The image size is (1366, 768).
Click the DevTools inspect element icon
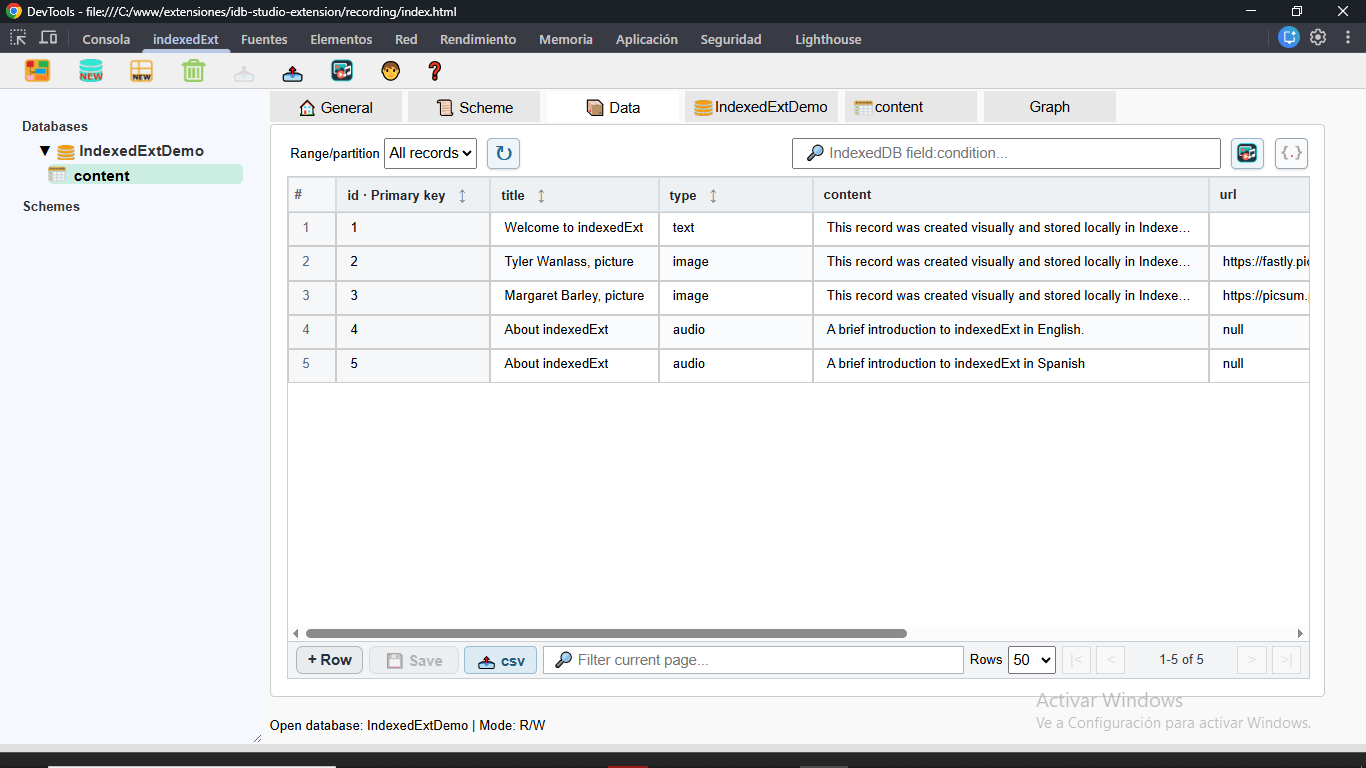[18, 38]
